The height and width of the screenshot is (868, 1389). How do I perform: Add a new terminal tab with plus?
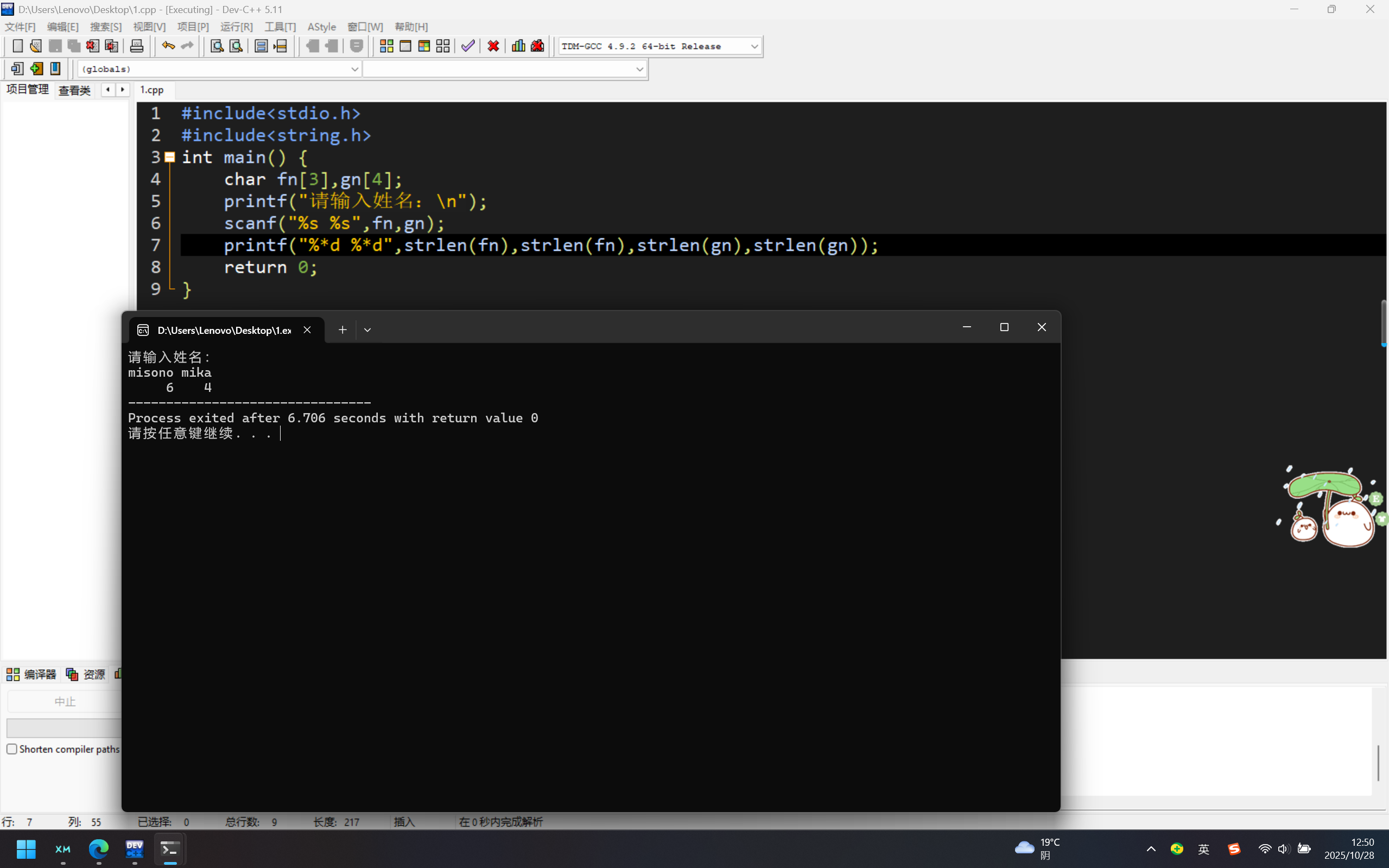(343, 330)
